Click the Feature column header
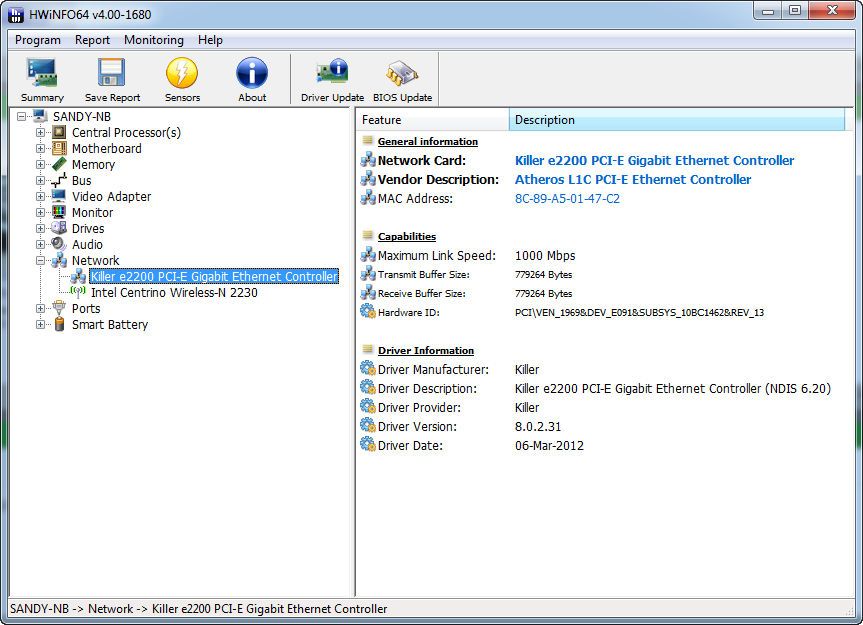 pyautogui.click(x=432, y=120)
